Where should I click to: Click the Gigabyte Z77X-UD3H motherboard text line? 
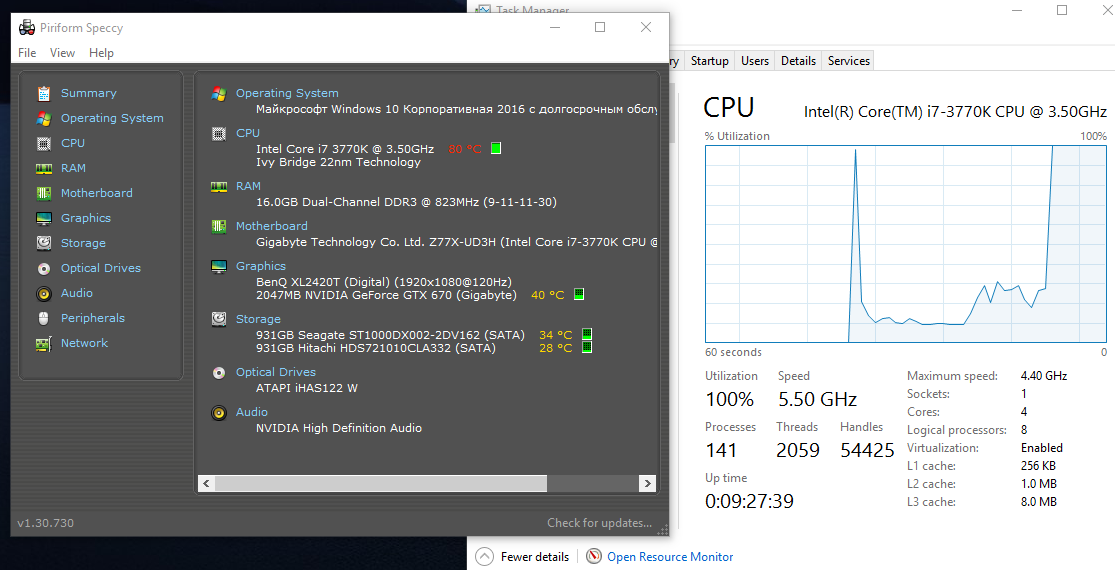coord(455,242)
